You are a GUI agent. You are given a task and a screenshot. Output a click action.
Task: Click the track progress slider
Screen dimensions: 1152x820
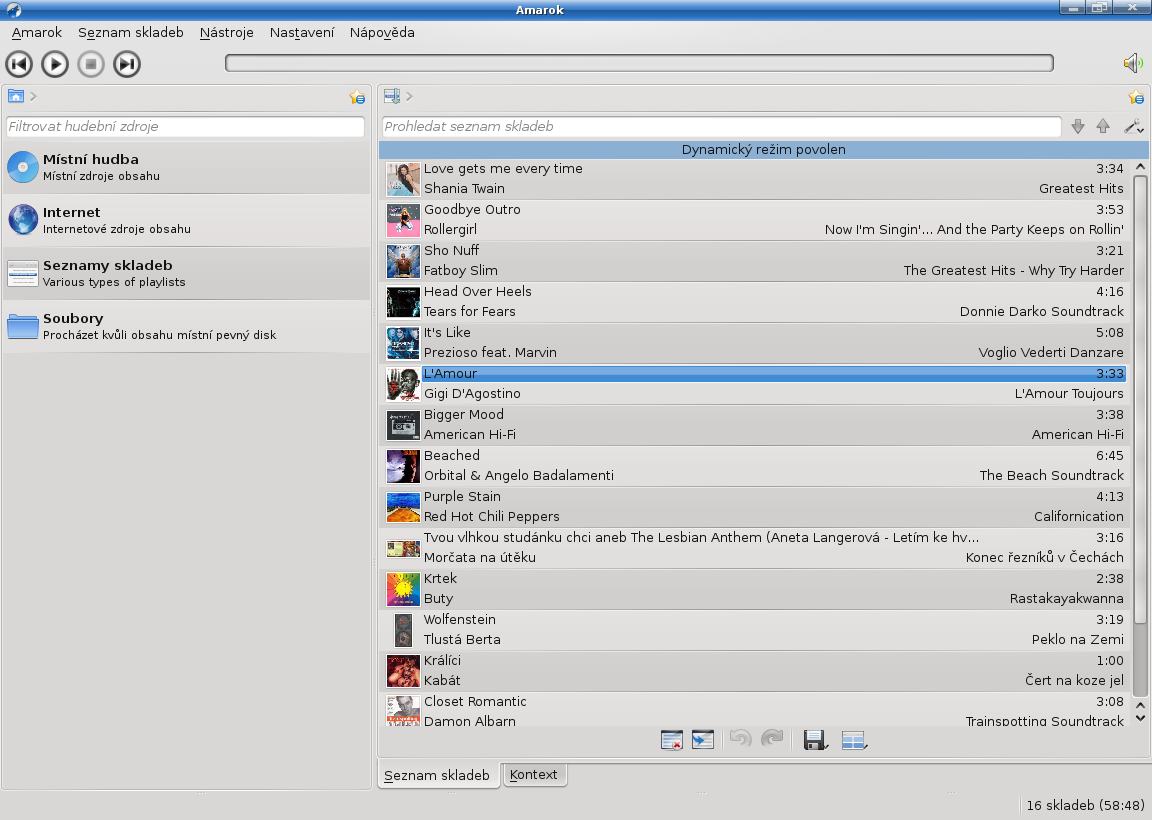point(639,63)
